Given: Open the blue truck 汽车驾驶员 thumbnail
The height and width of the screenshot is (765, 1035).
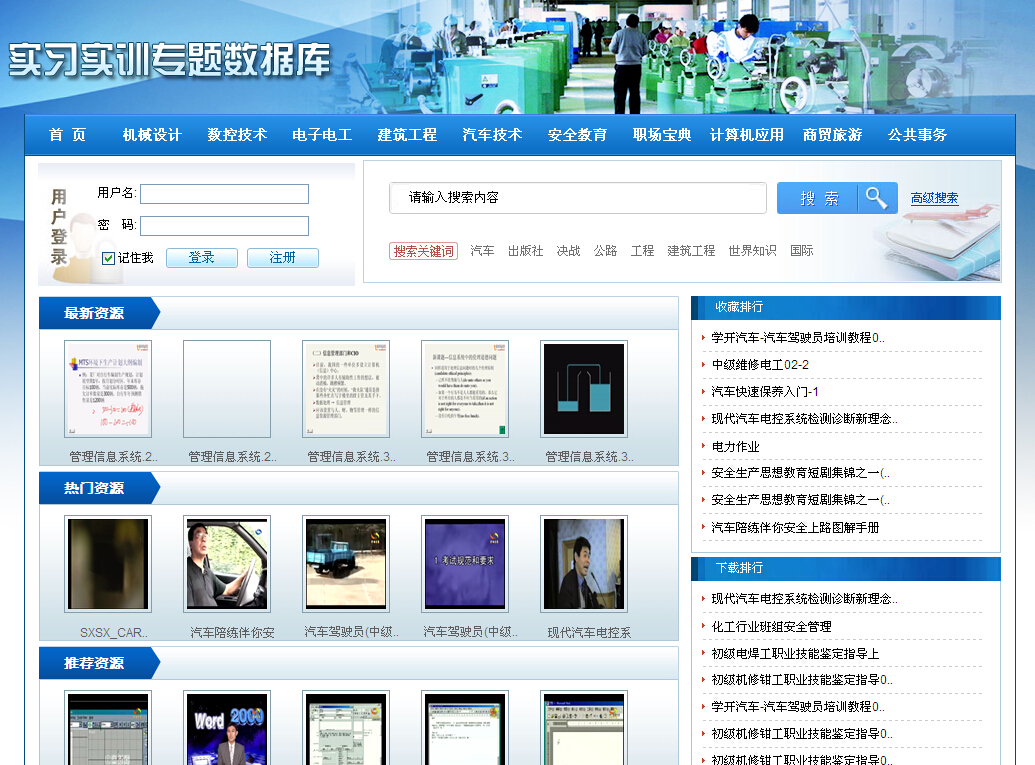Looking at the screenshot, I should pos(346,564).
